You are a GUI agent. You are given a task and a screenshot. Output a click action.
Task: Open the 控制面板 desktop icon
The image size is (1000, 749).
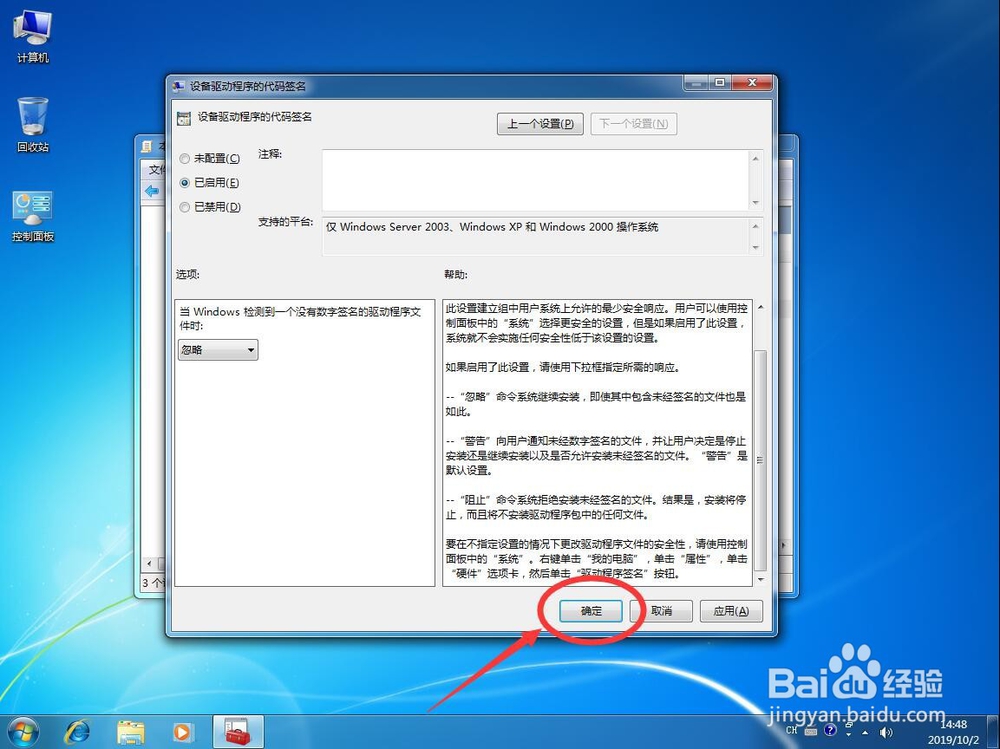point(33,216)
